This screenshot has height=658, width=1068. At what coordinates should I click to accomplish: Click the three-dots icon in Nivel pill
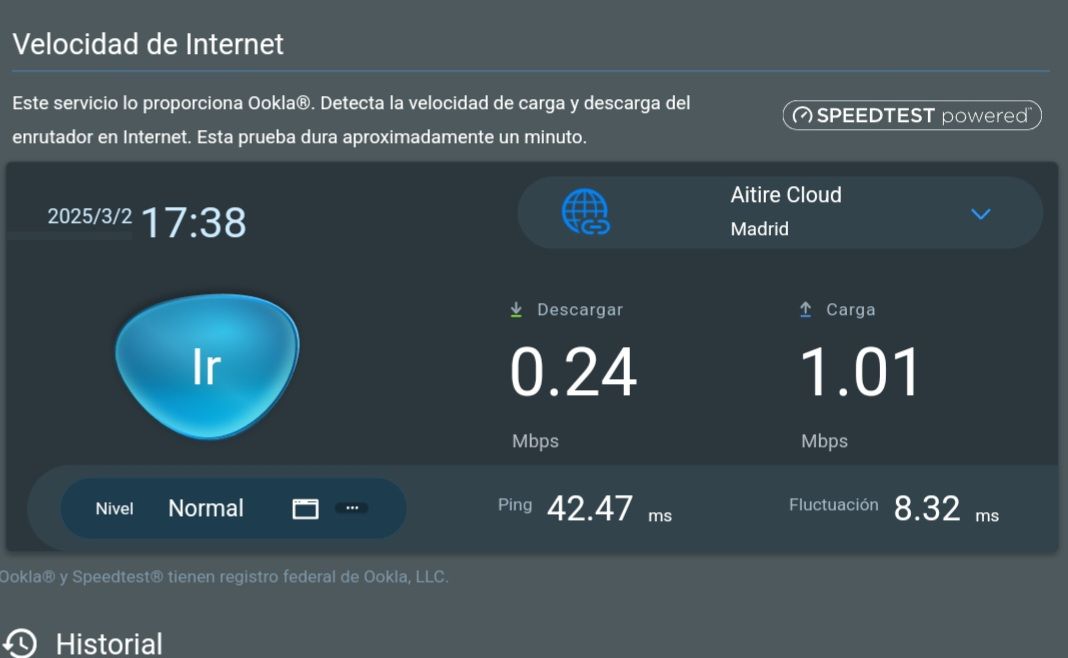coord(351,508)
